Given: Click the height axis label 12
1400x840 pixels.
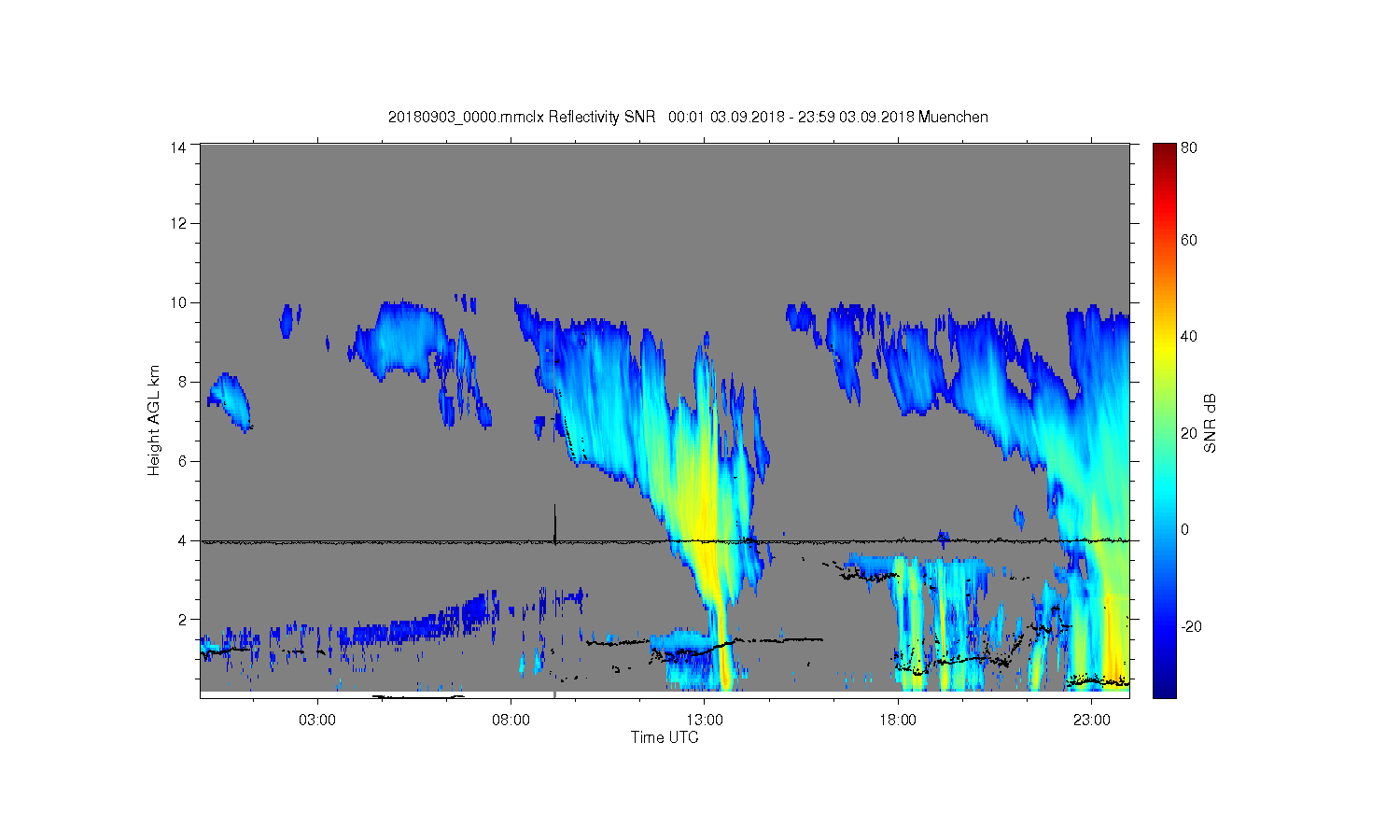Looking at the screenshot, I should click(178, 223).
